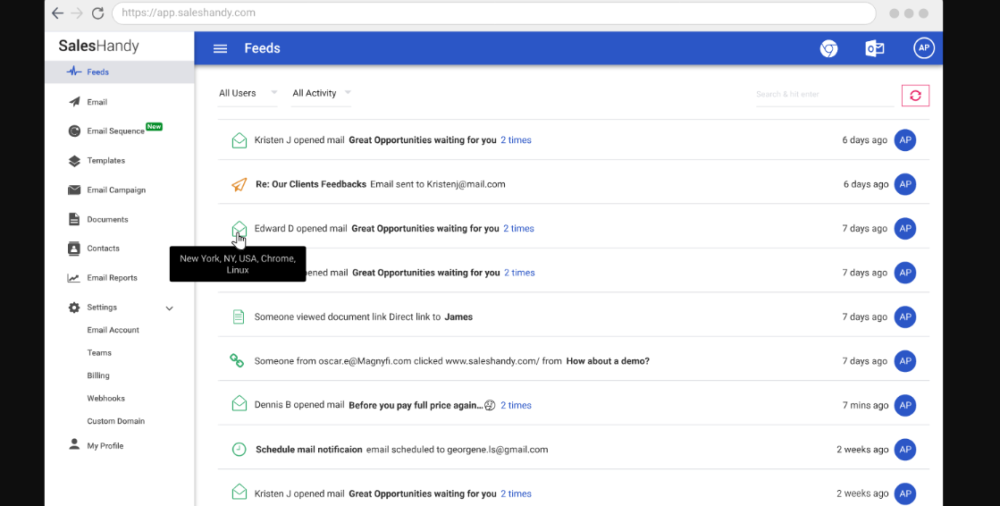
Task: Click "2 times" link on Edward D row
Action: tap(518, 228)
